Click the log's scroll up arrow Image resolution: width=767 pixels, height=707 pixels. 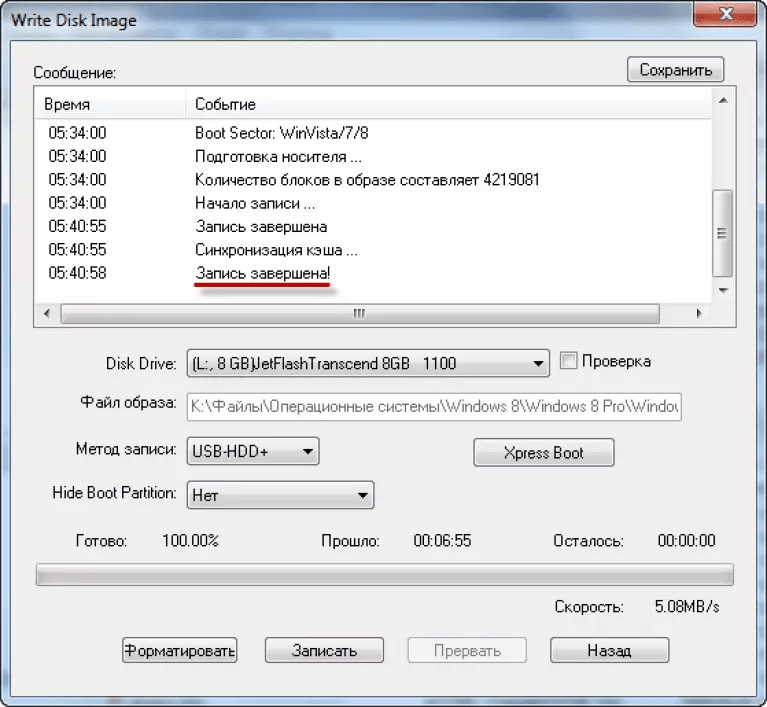click(x=723, y=100)
